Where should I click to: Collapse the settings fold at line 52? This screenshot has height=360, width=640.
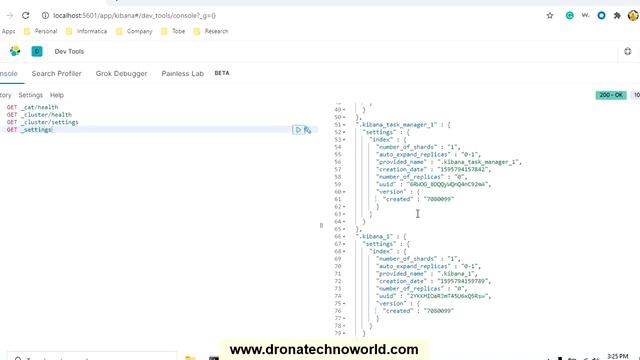[x=344, y=132]
